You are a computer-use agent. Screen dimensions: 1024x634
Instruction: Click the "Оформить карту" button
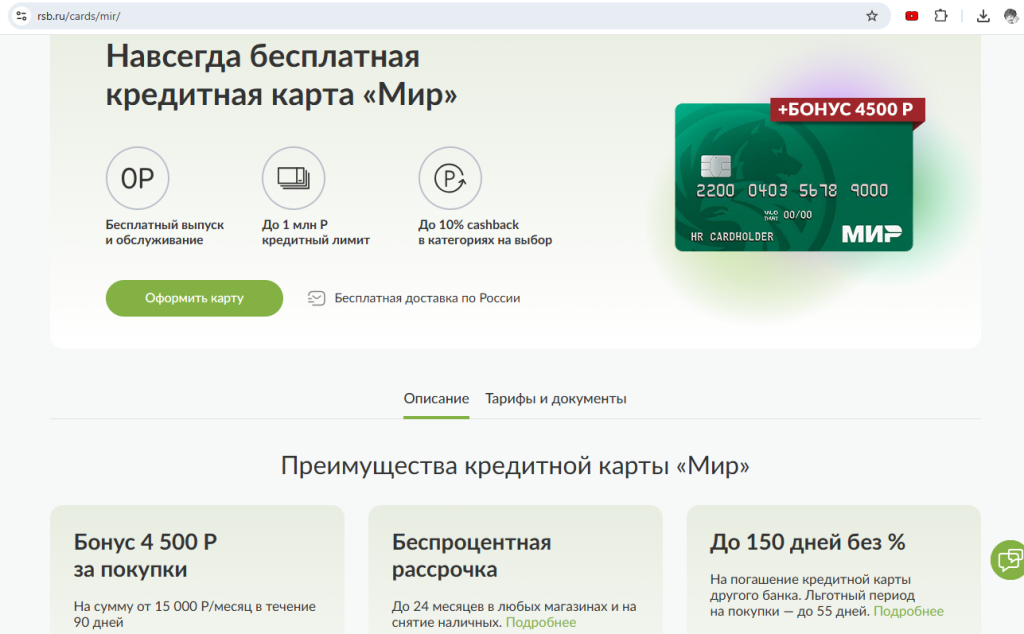[194, 298]
